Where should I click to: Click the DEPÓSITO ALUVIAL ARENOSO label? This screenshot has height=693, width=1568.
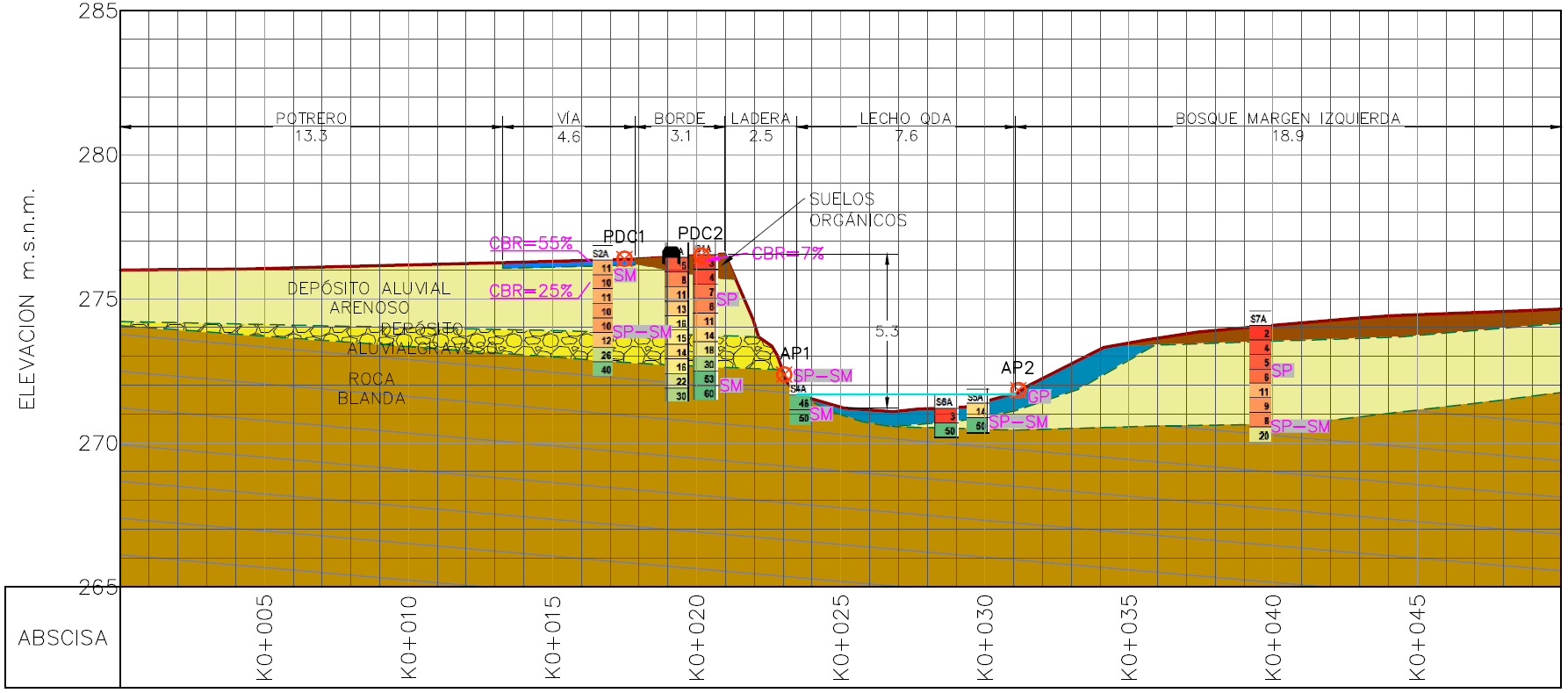point(369,298)
